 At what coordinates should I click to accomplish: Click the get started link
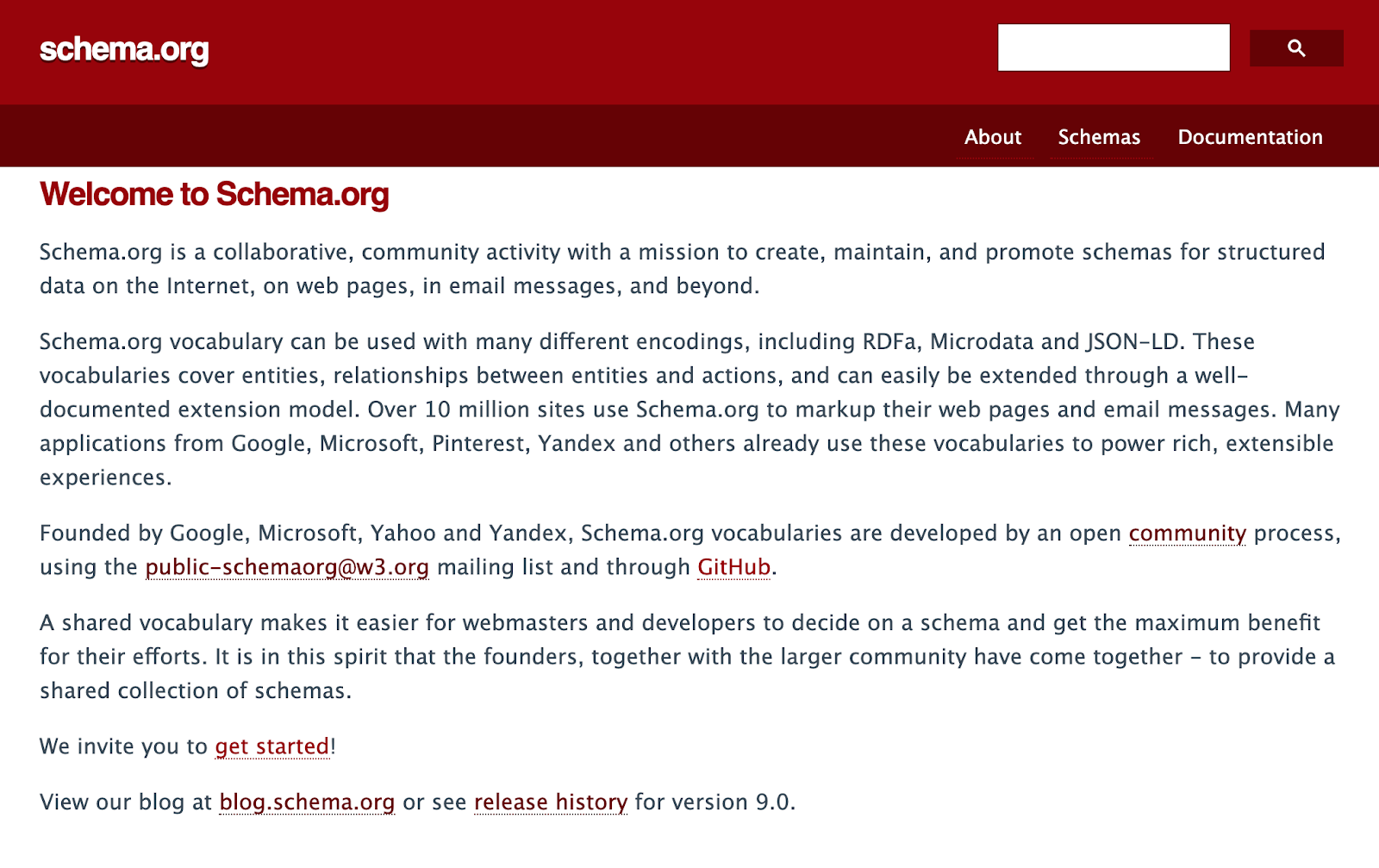click(x=272, y=746)
